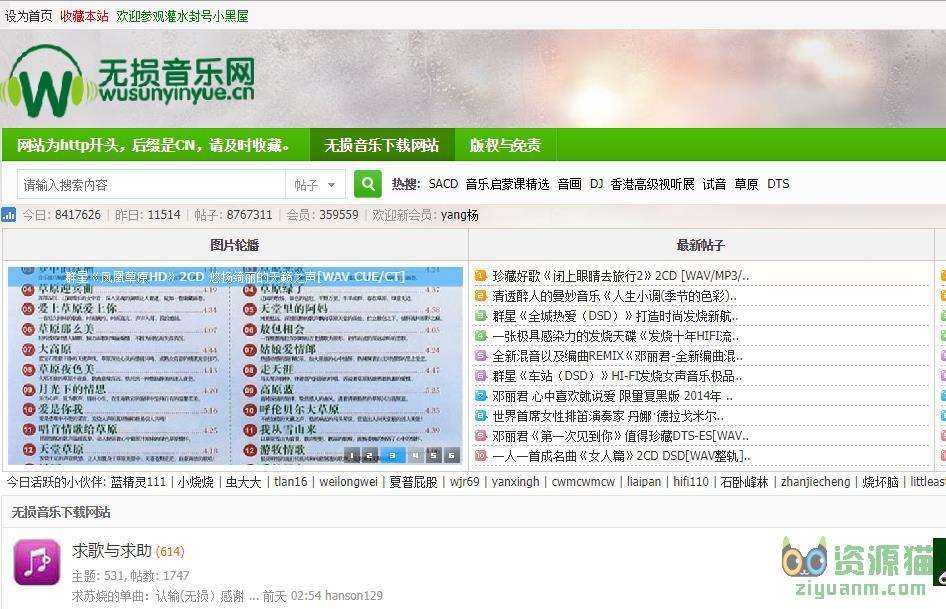Select the 无损音乐下载网站 navigation tab
The height and width of the screenshot is (609, 946).
click(382, 145)
